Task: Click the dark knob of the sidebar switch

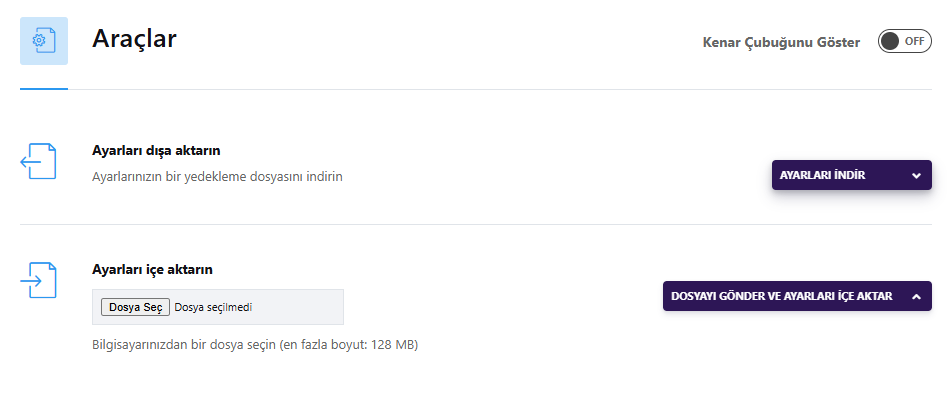Action: point(890,41)
